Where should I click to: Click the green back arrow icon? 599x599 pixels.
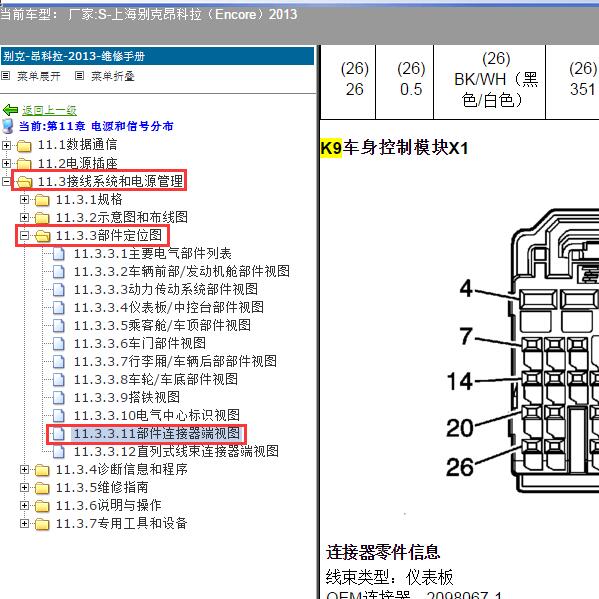pos(10,110)
